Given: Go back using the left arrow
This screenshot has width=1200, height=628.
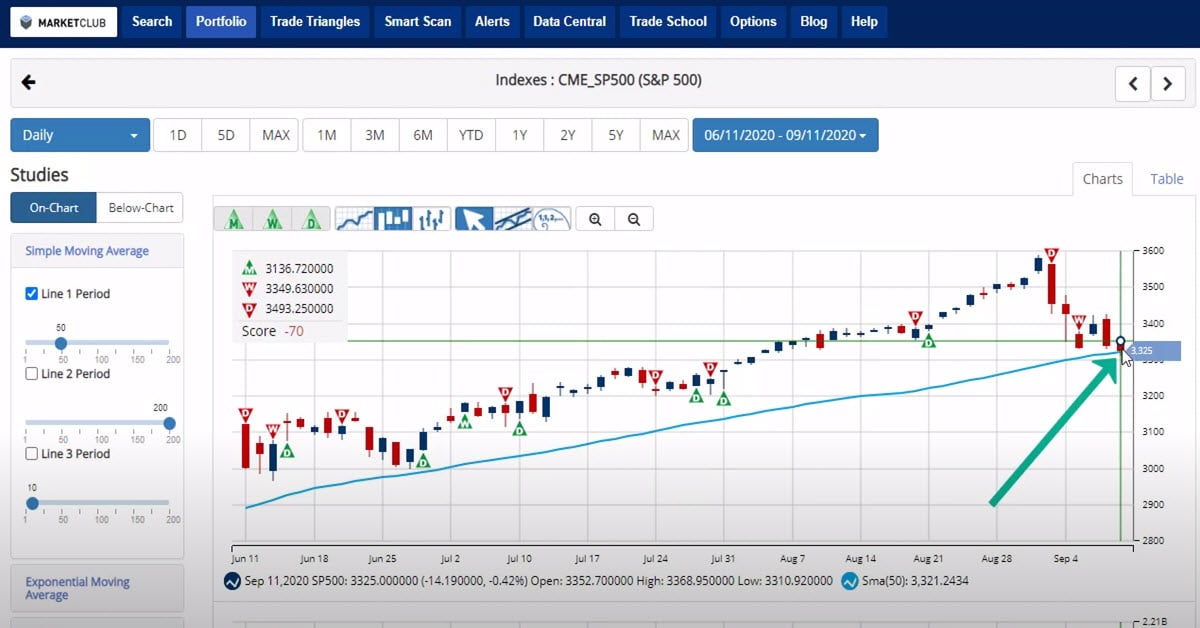Looking at the screenshot, I should point(28,82).
